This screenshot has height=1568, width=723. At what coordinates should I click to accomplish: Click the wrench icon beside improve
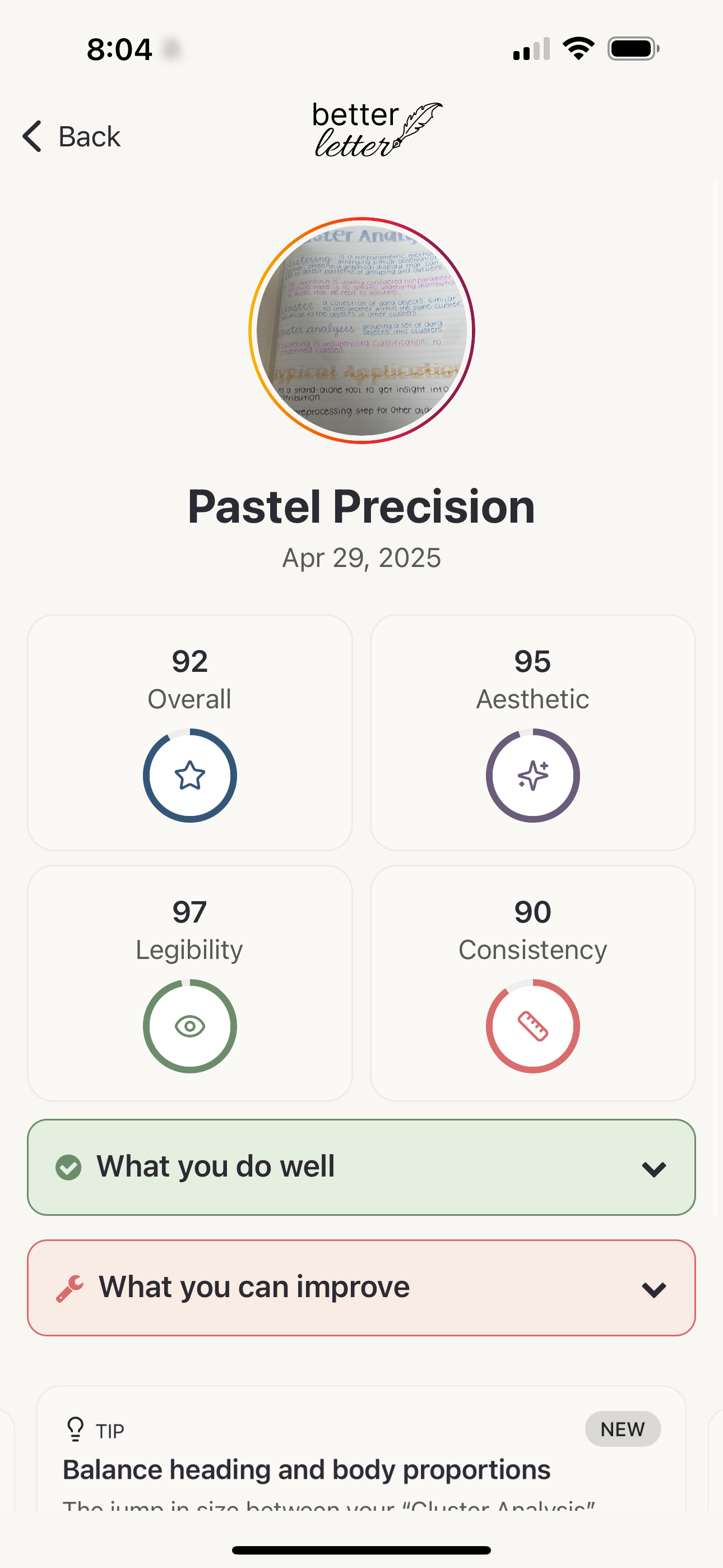click(69, 1288)
